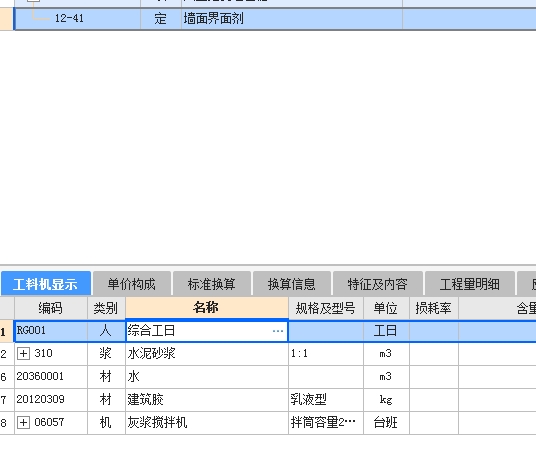
Task: Click the kg unit cell
Action: click(386, 400)
